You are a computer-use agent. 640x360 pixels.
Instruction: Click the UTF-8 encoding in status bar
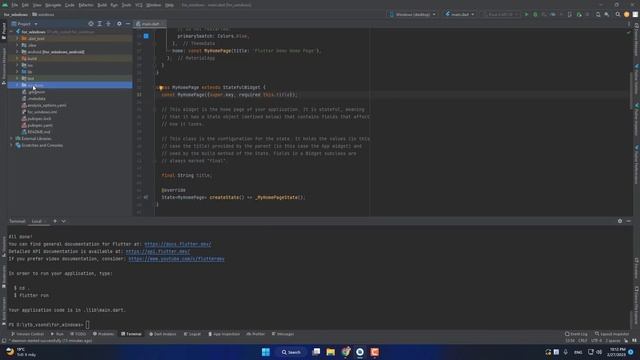pyautogui.click(x=596, y=341)
